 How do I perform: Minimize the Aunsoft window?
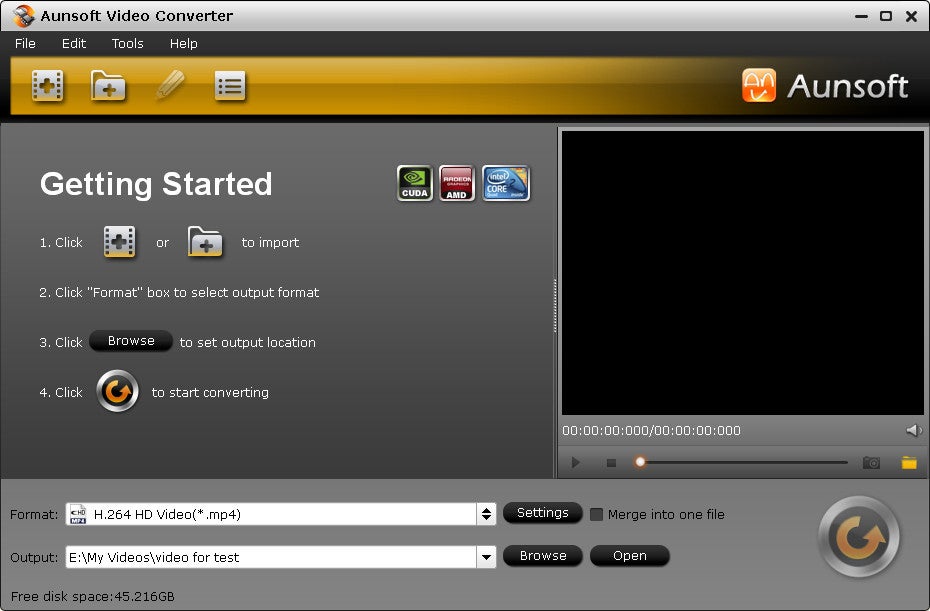point(861,17)
